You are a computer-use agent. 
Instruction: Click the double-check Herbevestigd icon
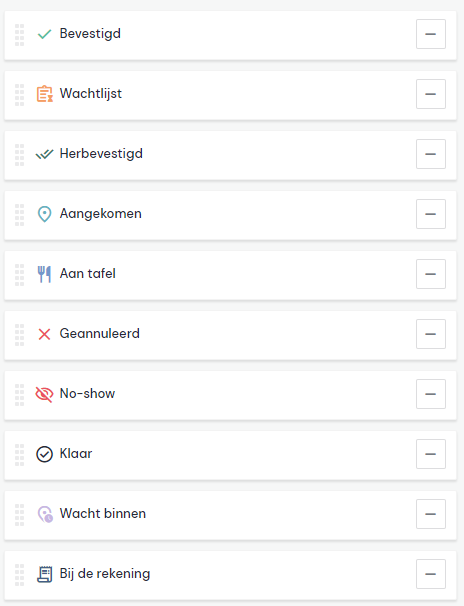(44, 154)
